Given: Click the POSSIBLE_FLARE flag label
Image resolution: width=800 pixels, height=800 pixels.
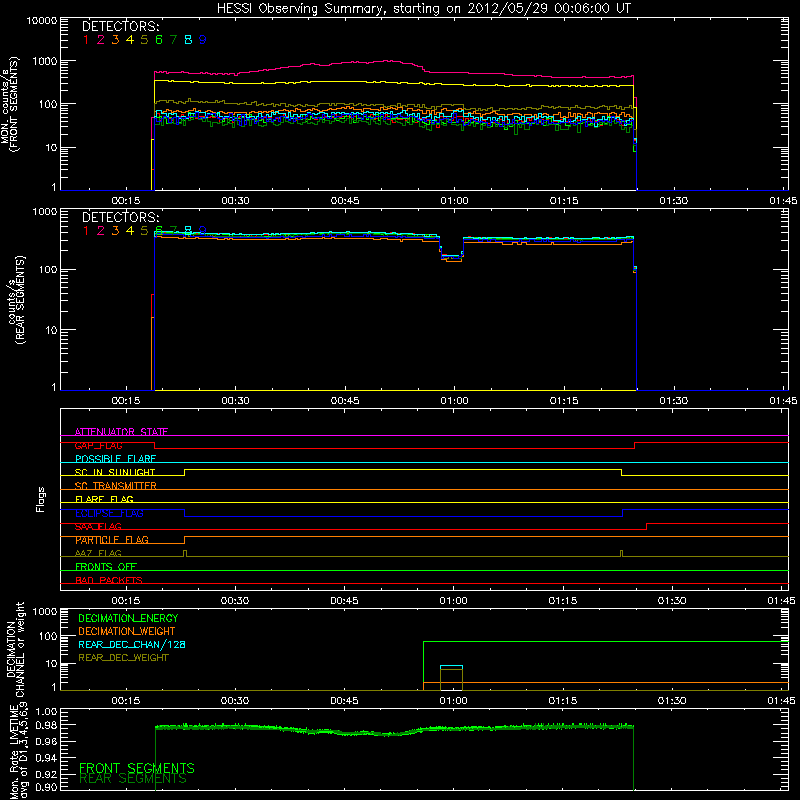Looking at the screenshot, I should tap(115, 459).
